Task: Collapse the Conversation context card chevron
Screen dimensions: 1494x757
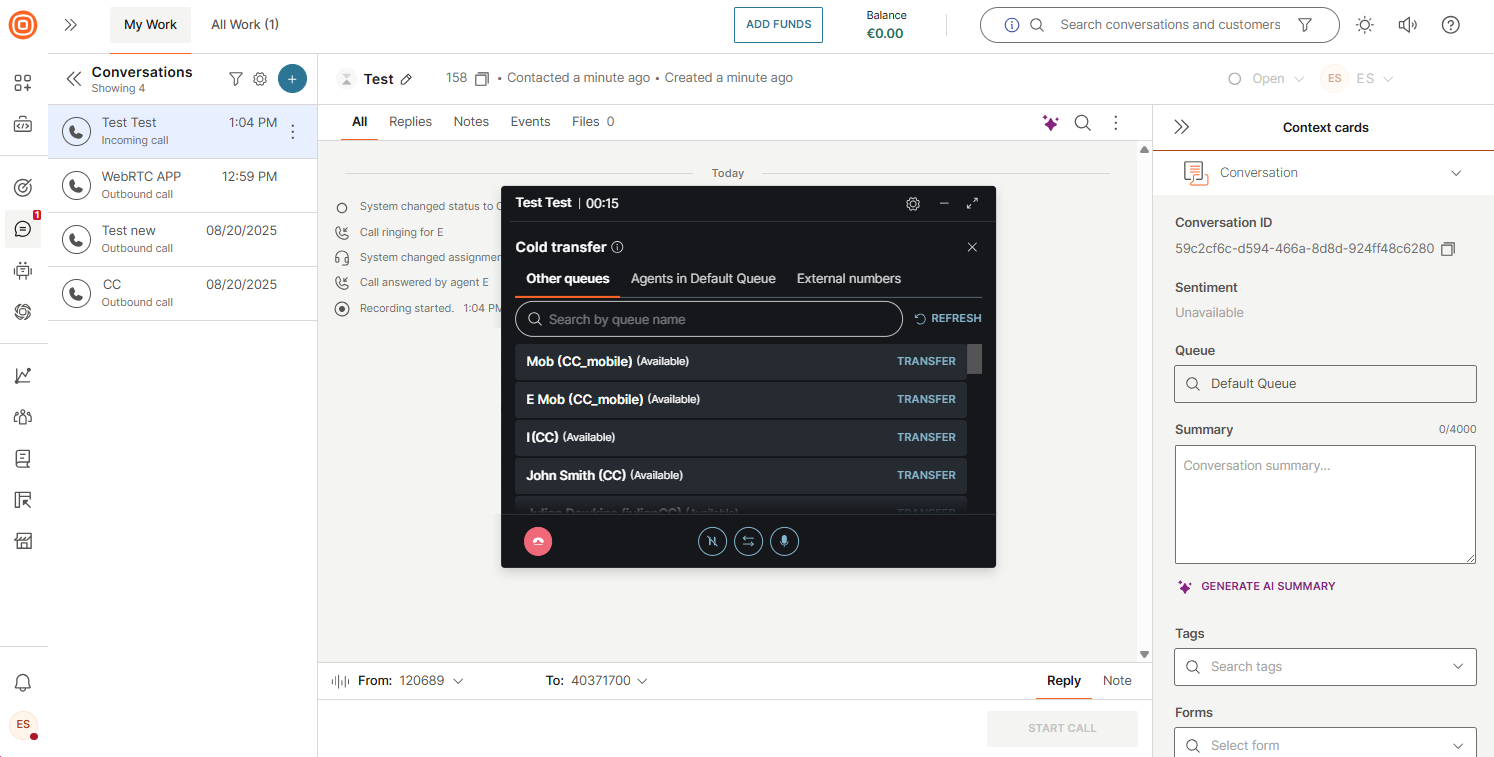Action: [x=1456, y=173]
